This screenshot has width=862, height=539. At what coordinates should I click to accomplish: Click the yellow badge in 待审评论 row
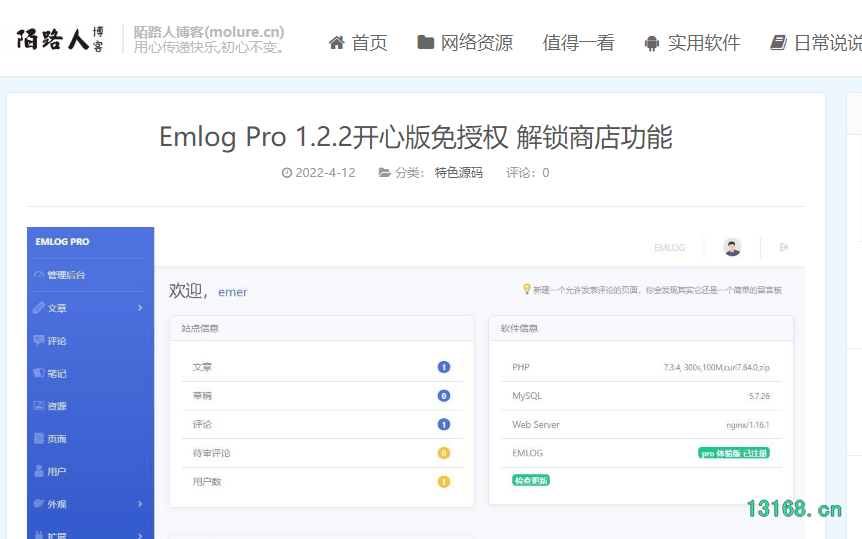[x=444, y=453]
